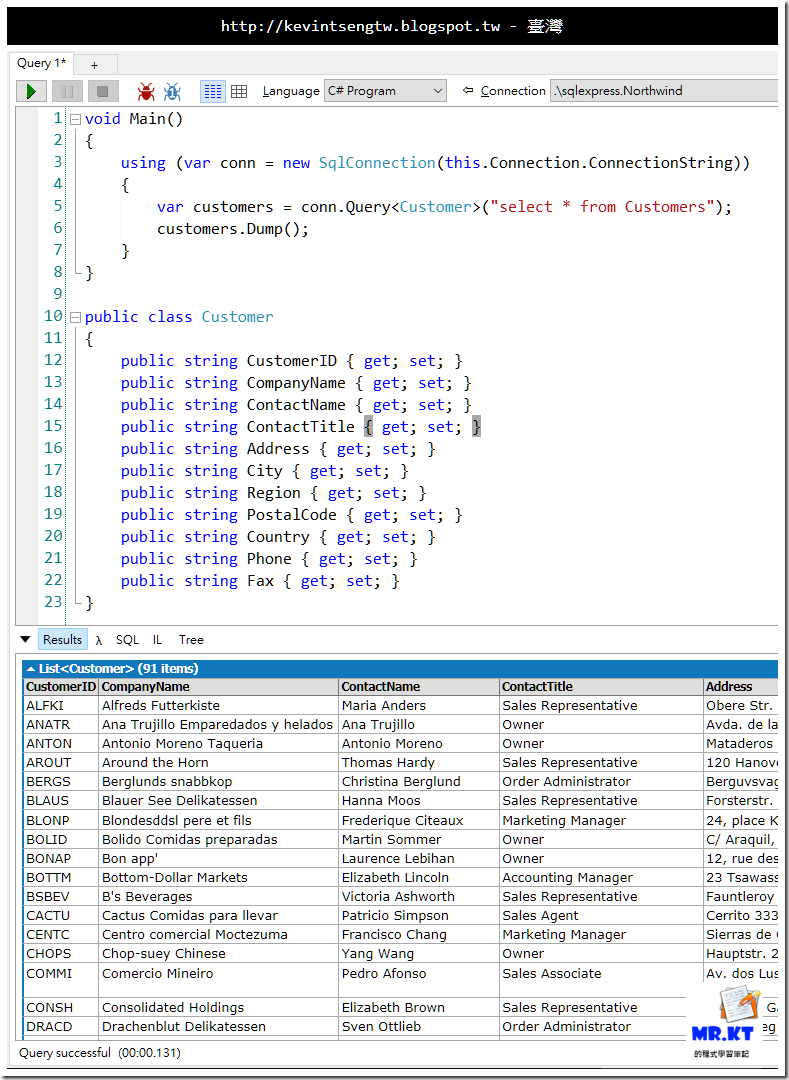The height and width of the screenshot is (1080, 789).
Task: Click the Marketing Manager cell in BLONP row
Action: (x=602, y=820)
